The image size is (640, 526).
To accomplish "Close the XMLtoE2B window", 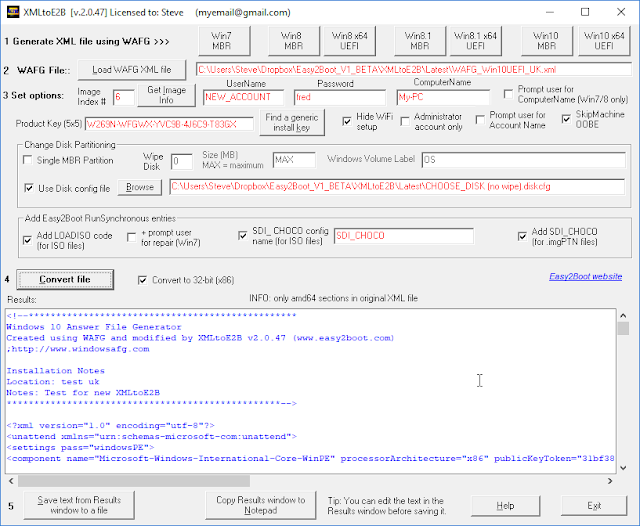I will tap(621, 12).
